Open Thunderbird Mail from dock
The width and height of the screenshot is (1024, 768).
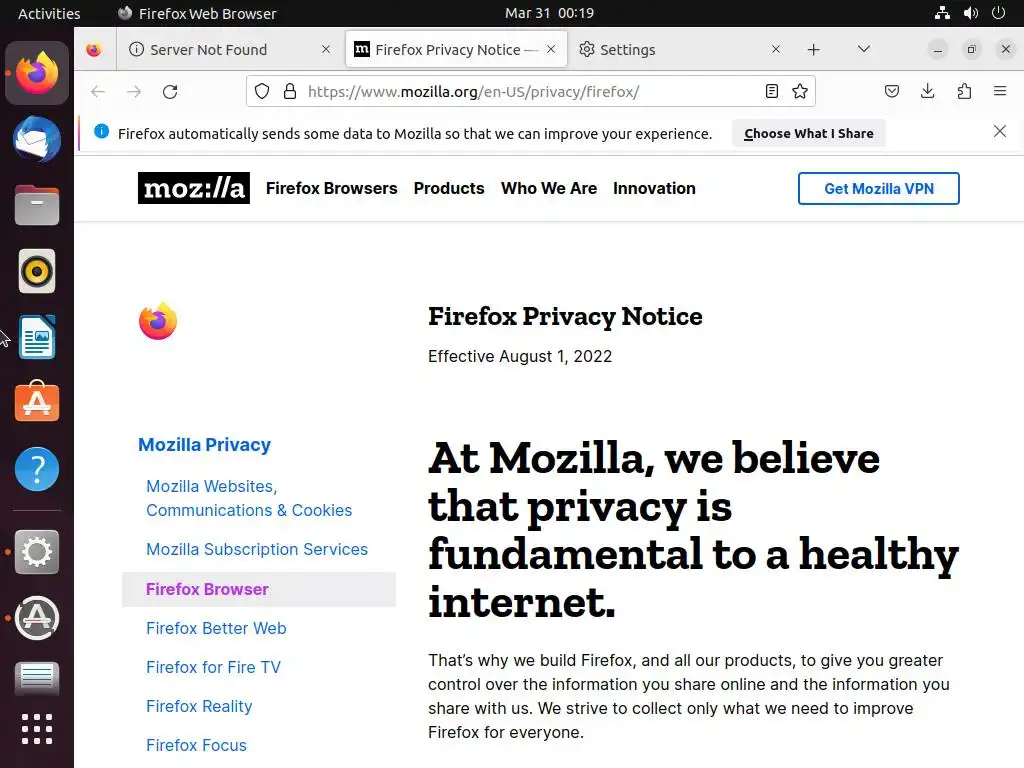click(x=37, y=139)
